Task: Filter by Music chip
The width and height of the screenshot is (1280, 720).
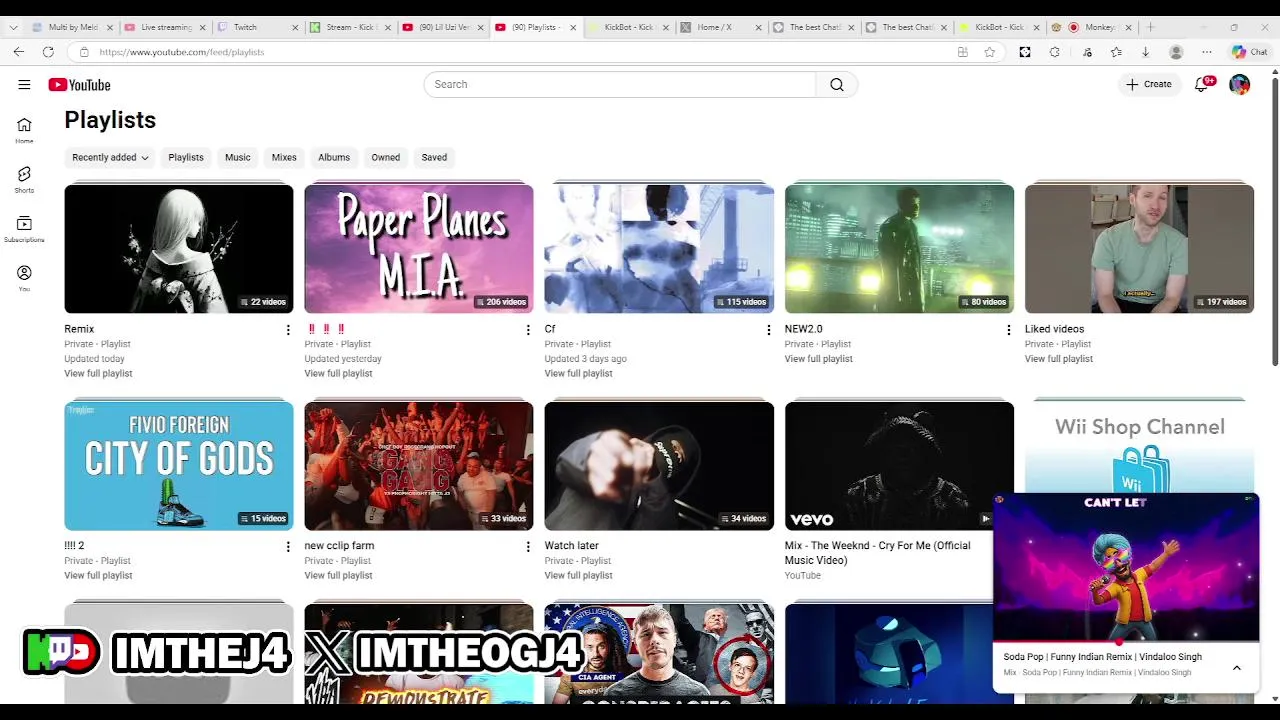Action: coord(238,157)
